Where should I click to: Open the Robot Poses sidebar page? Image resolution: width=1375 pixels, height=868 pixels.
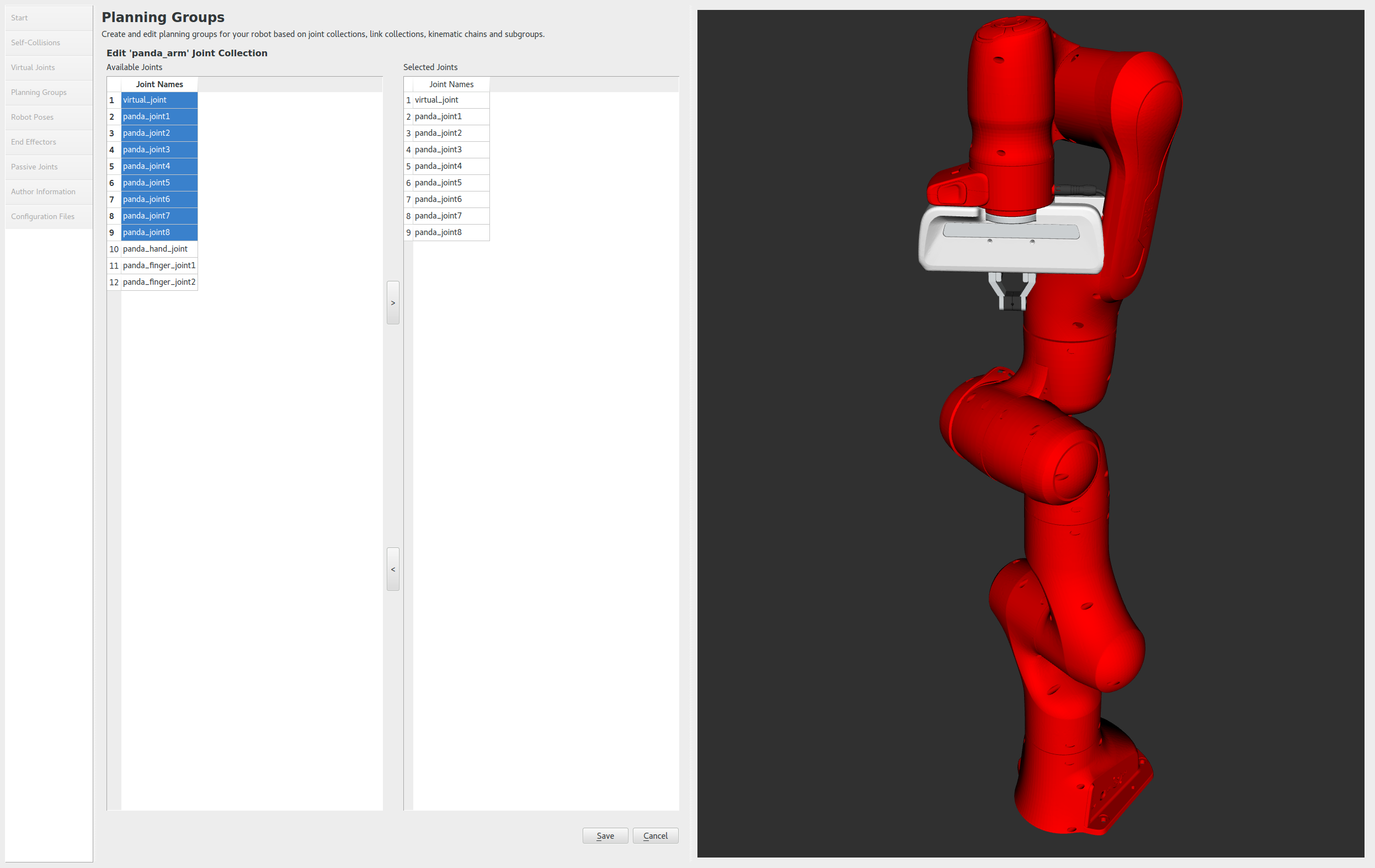tap(33, 117)
